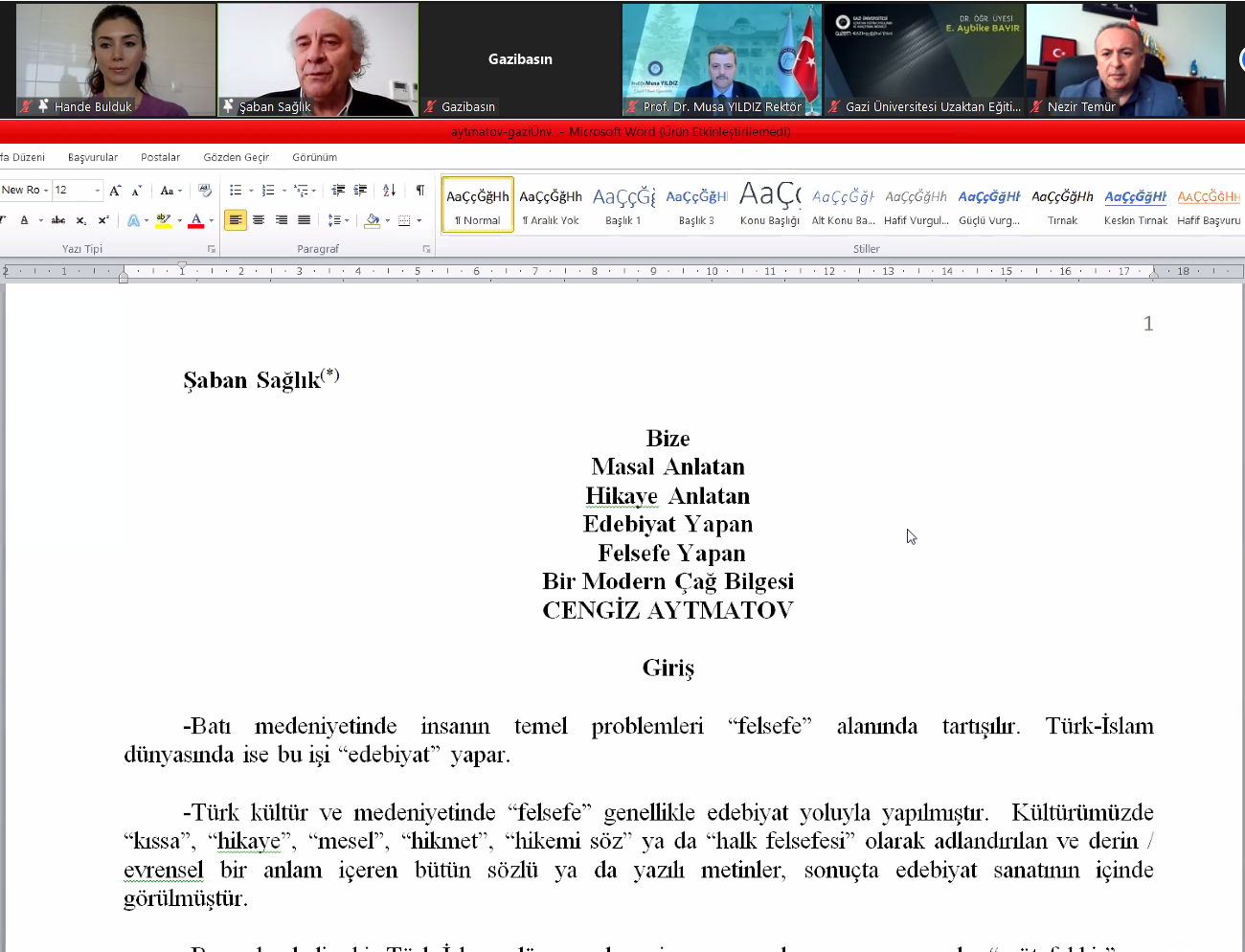The image size is (1245, 952).
Task: Expand the bullet list style arrow
Action: coord(252,191)
